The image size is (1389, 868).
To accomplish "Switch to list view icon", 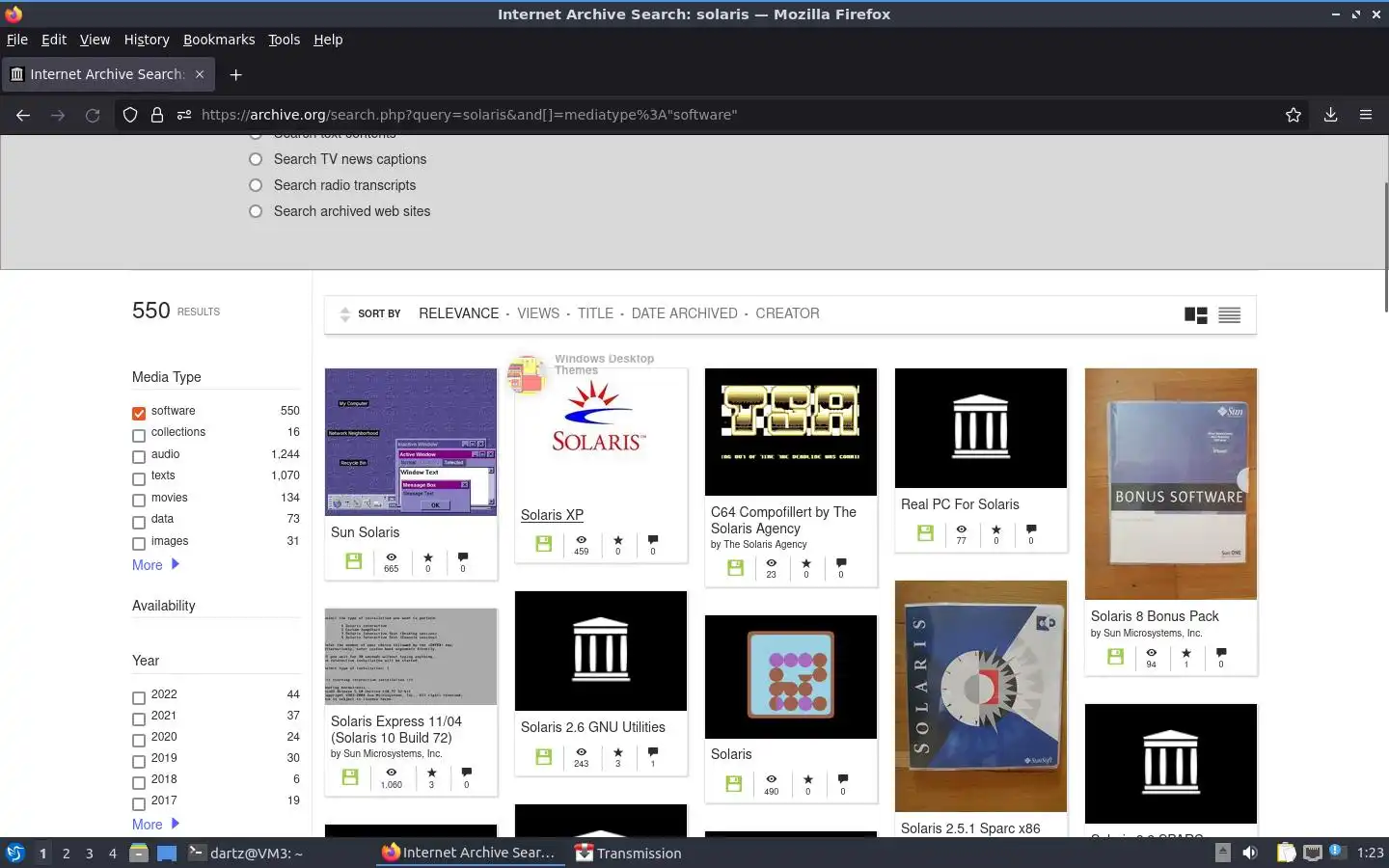I will tap(1229, 314).
